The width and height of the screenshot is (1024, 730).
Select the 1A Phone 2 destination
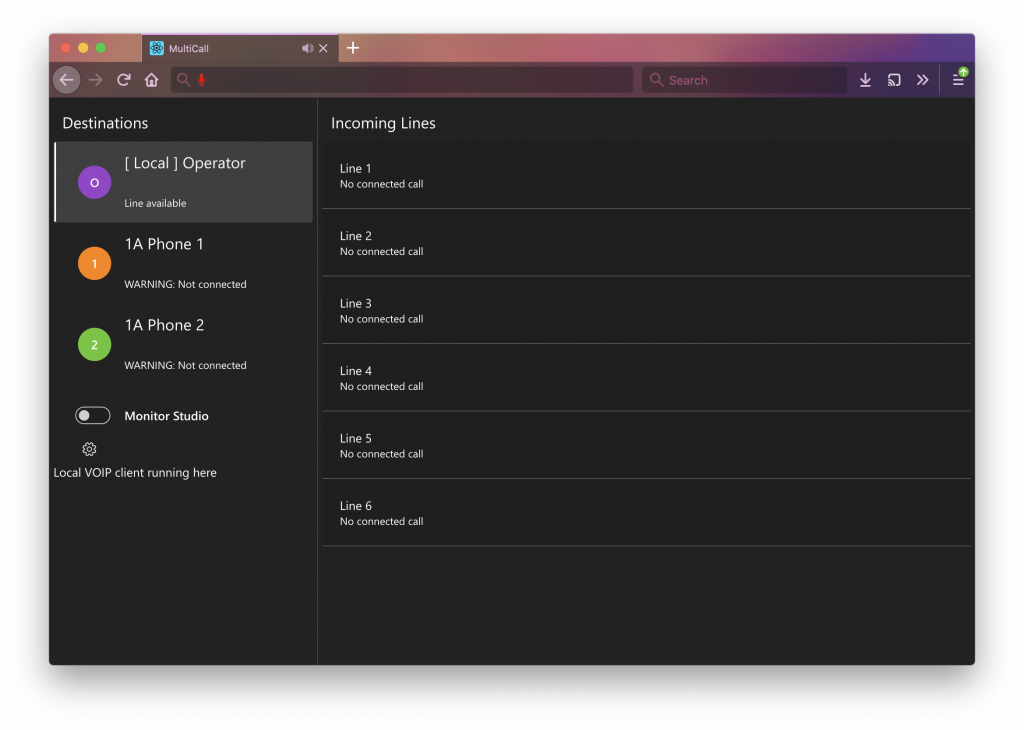point(184,344)
